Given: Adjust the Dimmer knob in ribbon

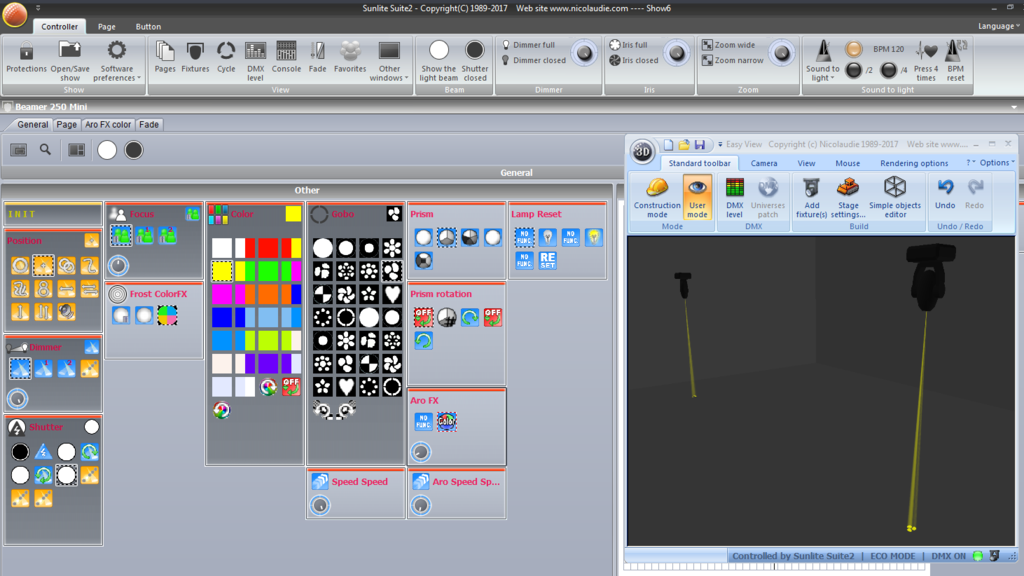Looking at the screenshot, I should 584,53.
